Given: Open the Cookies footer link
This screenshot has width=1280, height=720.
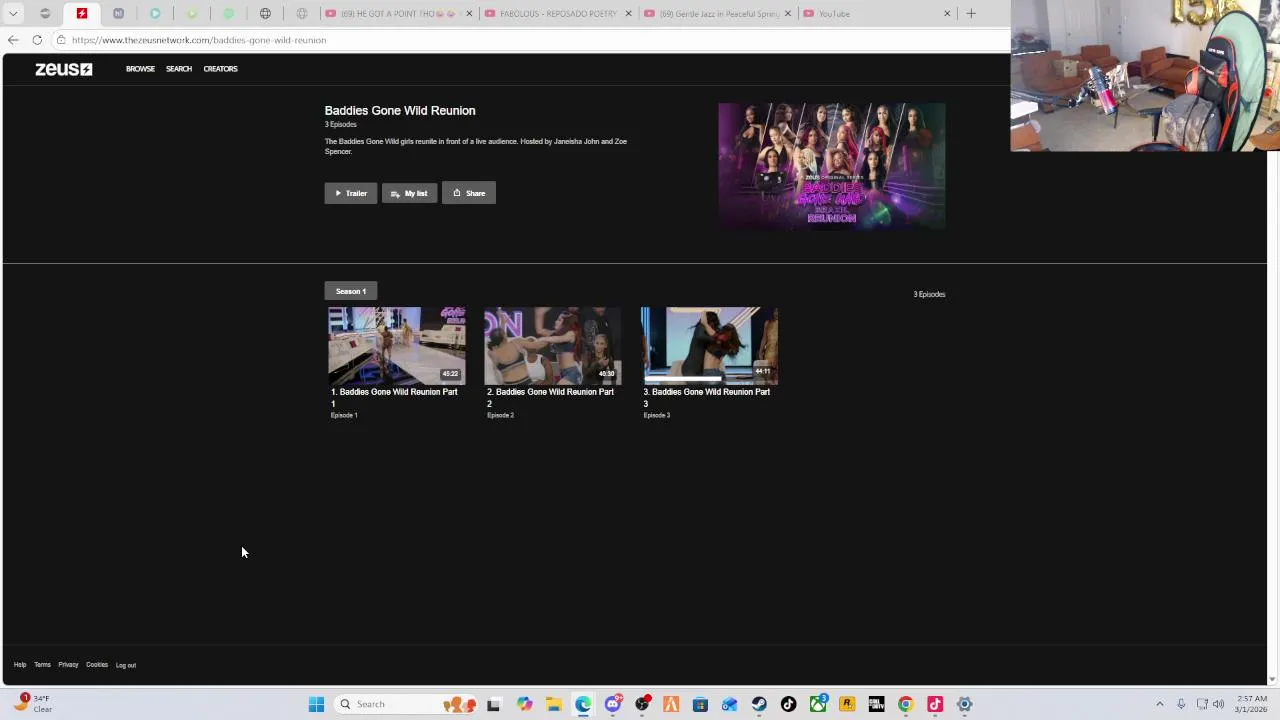Looking at the screenshot, I should 97,665.
